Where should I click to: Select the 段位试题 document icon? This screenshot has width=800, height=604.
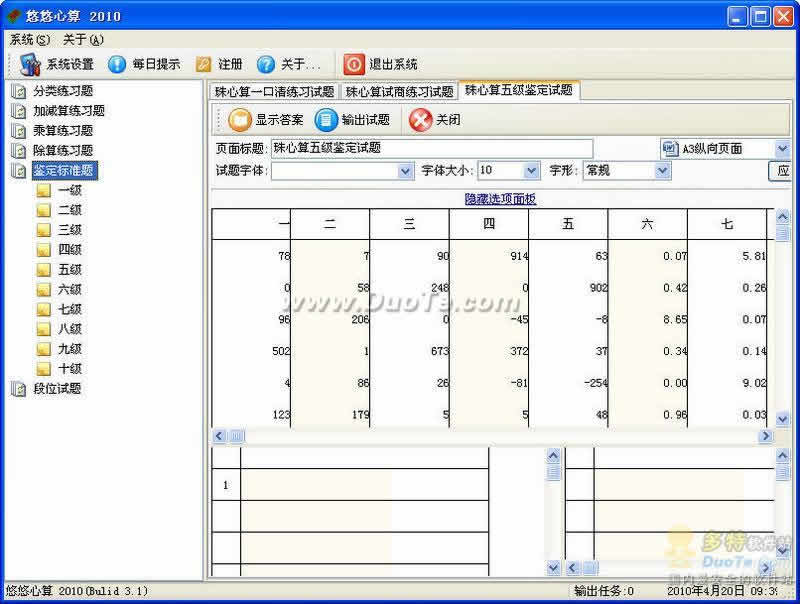[x=18, y=389]
